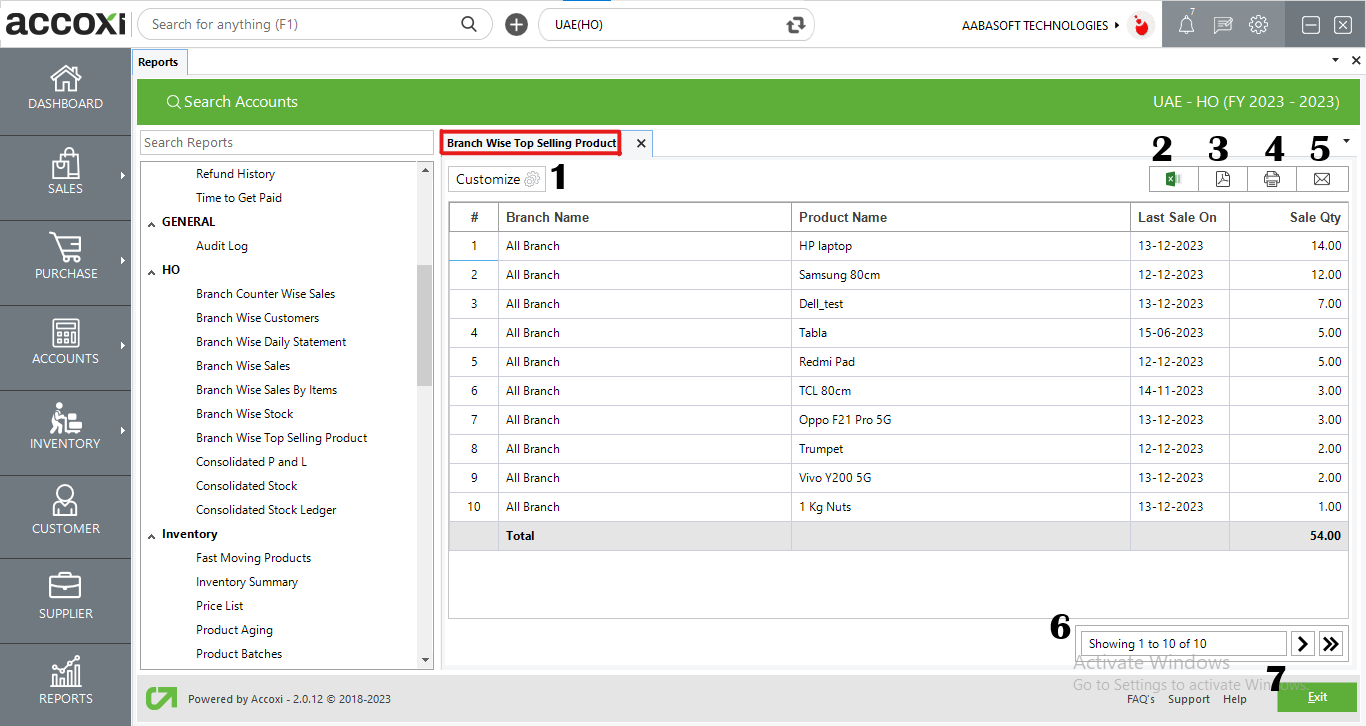Open the Dashboard from sidebar

tap(65, 88)
